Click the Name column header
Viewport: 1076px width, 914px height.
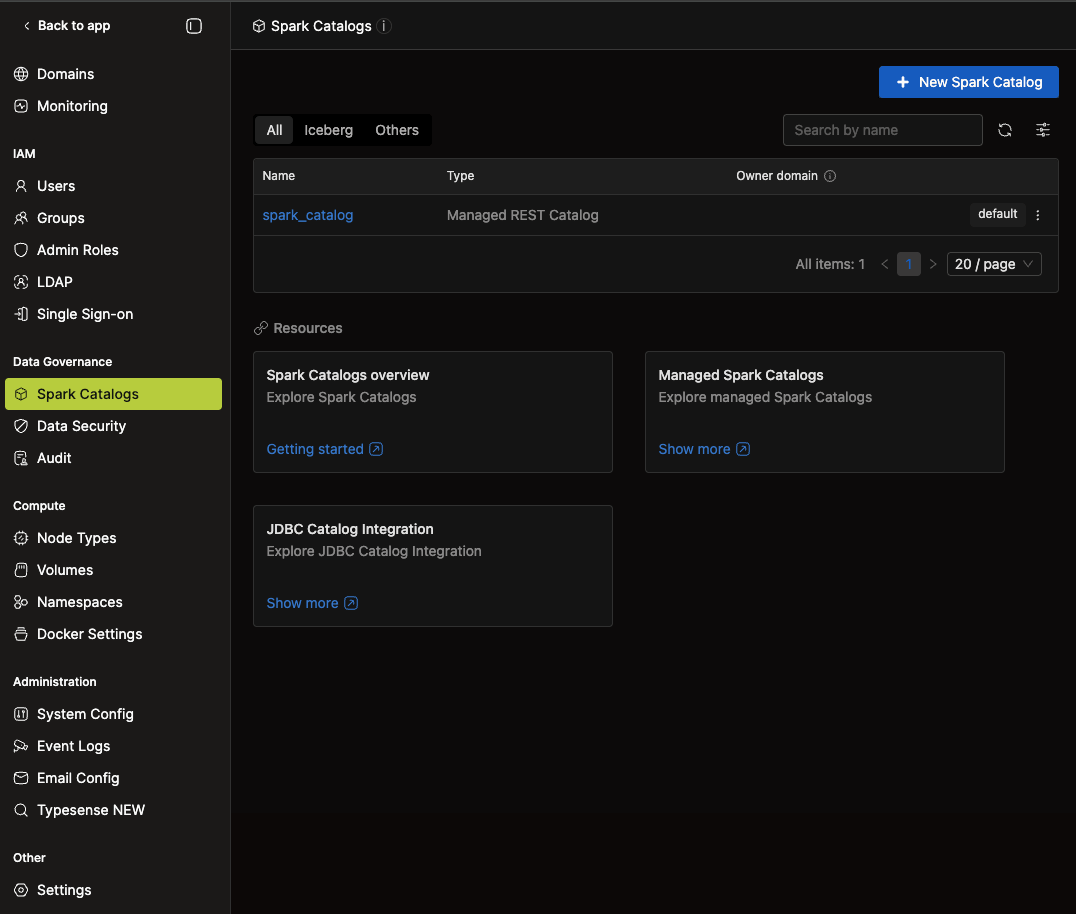pos(279,176)
